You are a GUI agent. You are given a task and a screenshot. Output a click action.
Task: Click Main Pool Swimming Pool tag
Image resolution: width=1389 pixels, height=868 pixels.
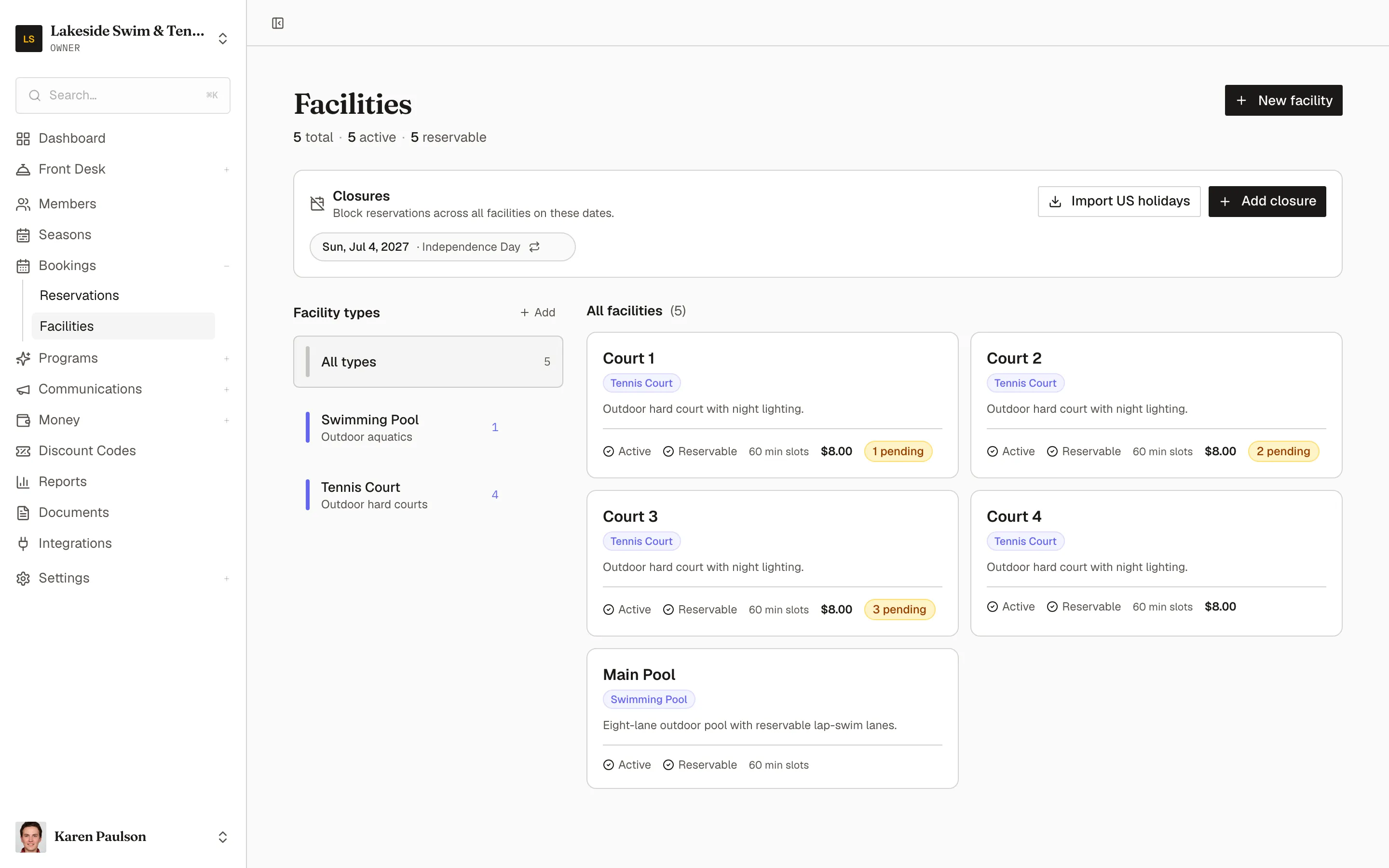pos(649,699)
